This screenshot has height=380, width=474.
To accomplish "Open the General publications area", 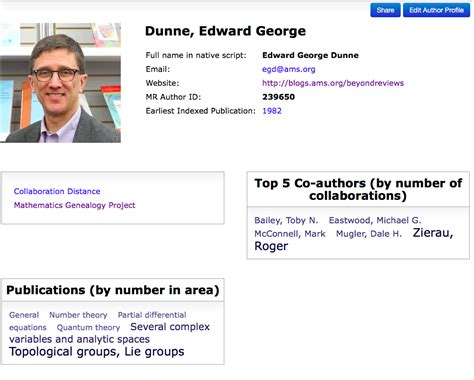I will [x=24, y=315].
